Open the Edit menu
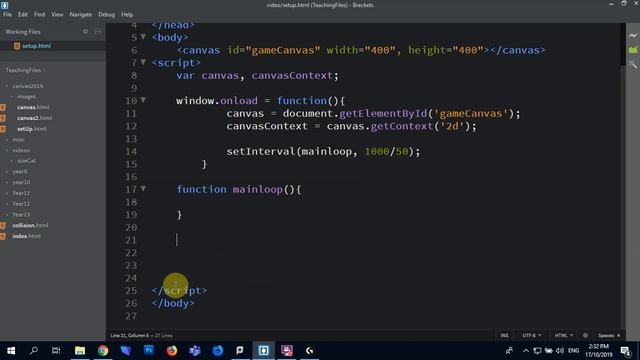This screenshot has width=640, height=360. click(x=23, y=14)
